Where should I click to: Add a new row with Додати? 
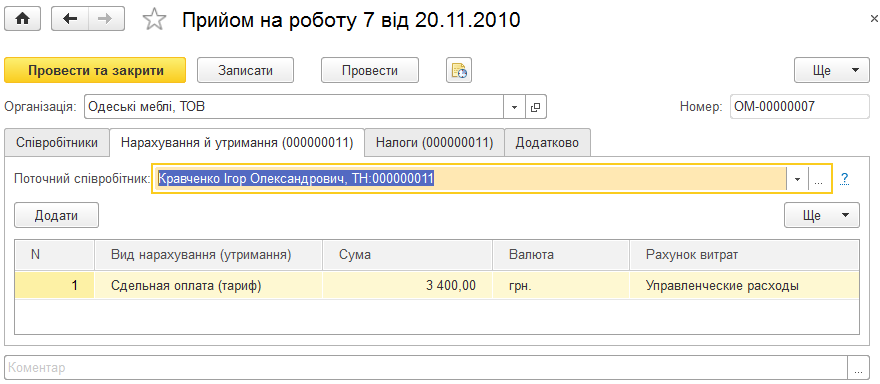tap(56, 216)
